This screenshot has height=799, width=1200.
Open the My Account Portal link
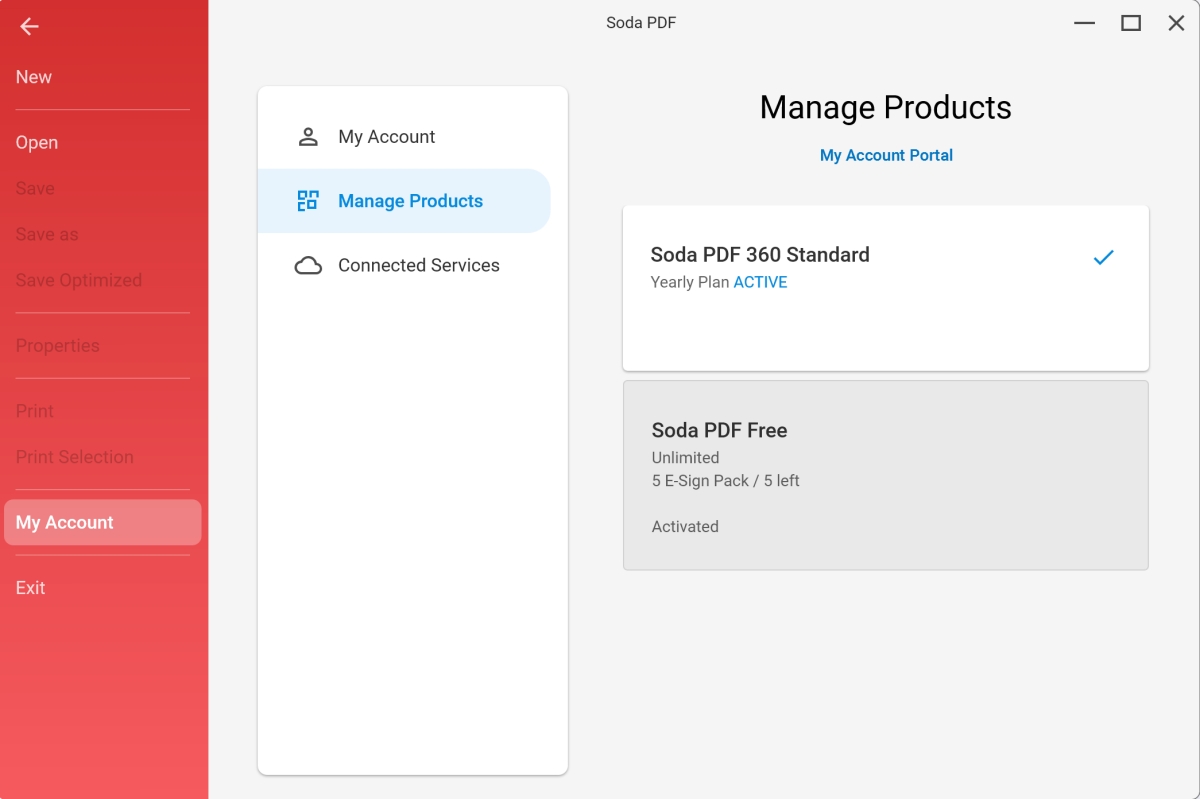[x=886, y=155]
